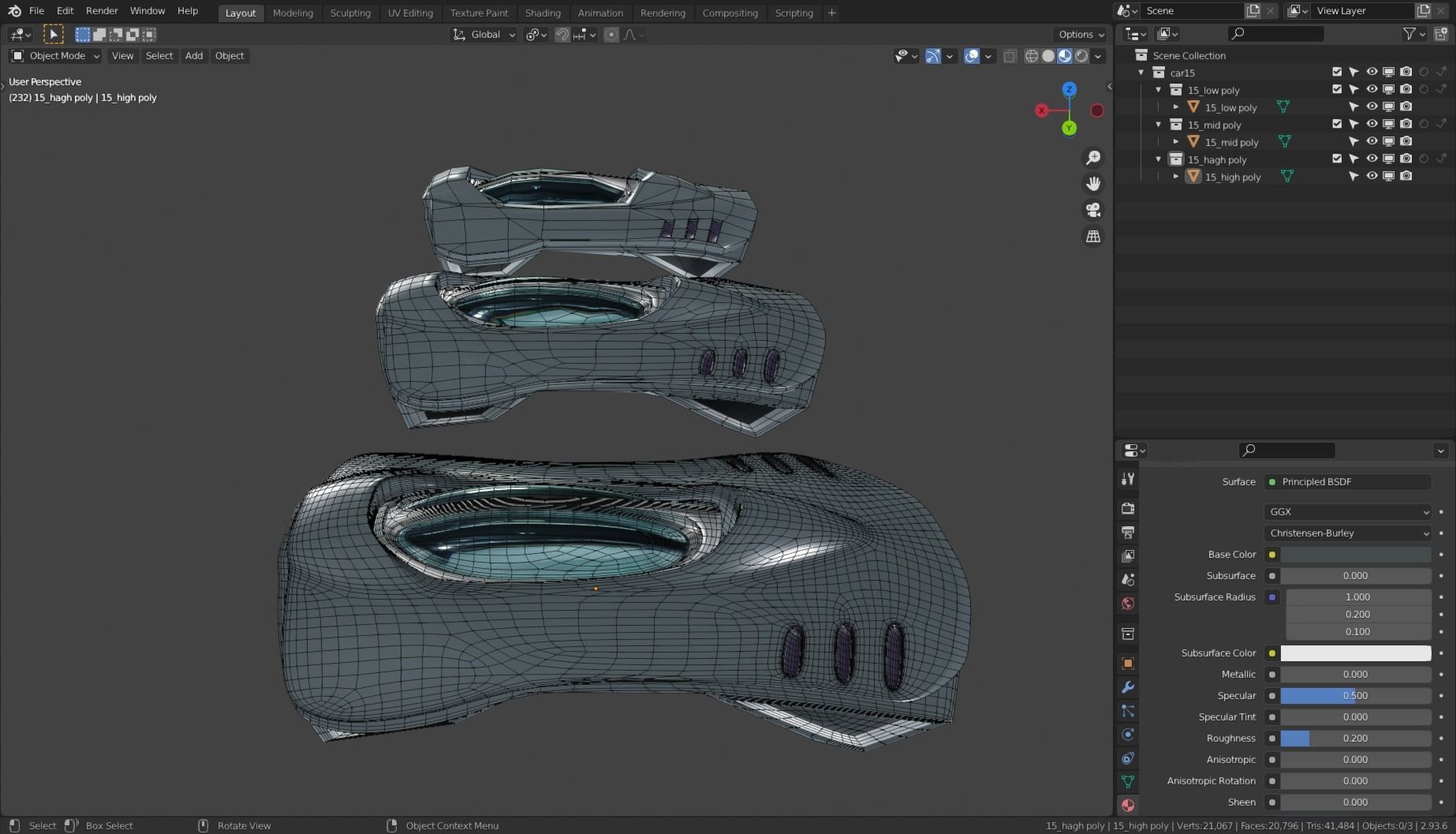The image size is (1456, 834).
Task: Switch to the Shading workspace tab
Action: [543, 13]
